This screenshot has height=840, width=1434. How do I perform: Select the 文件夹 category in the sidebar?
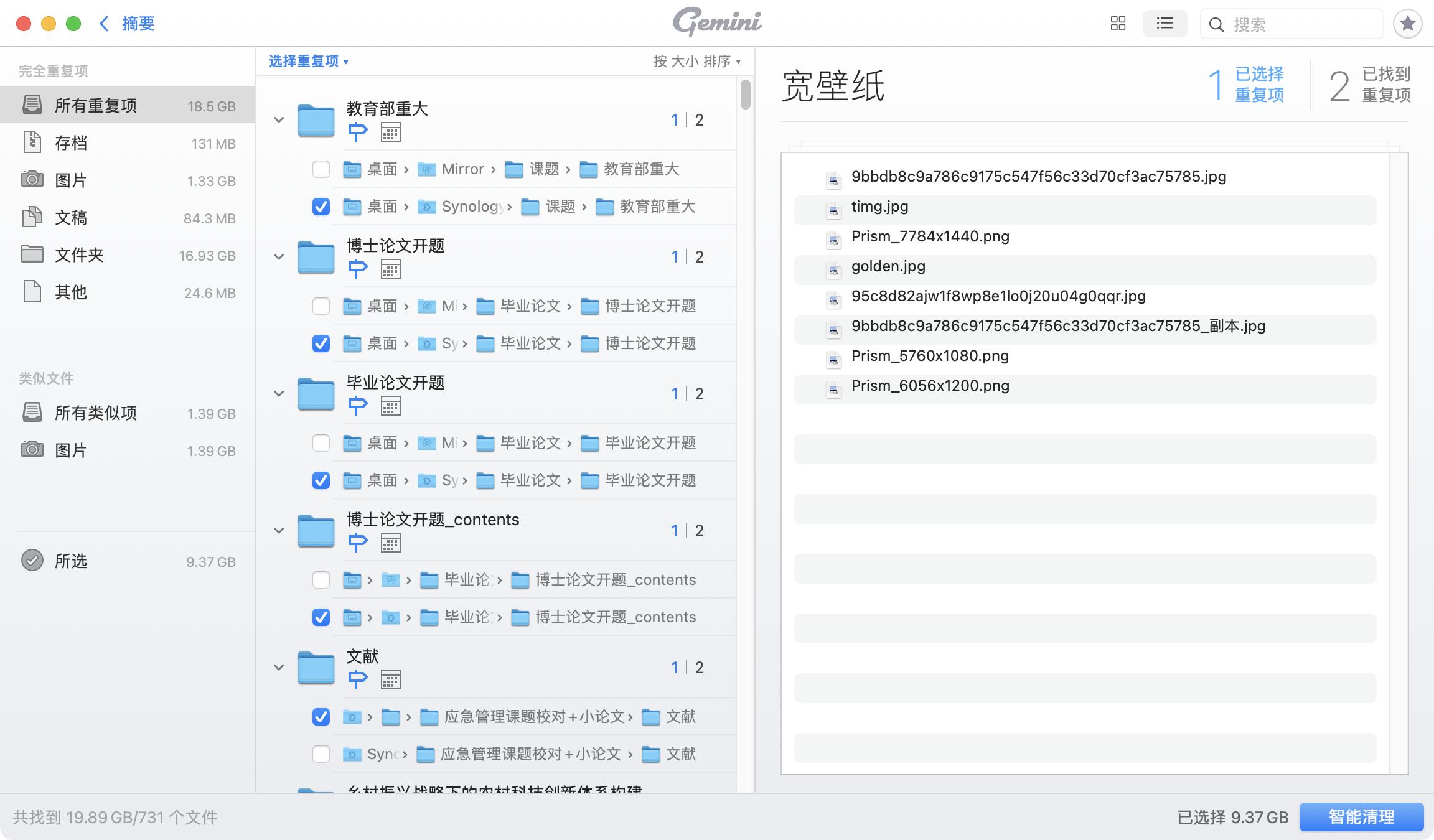coord(79,254)
